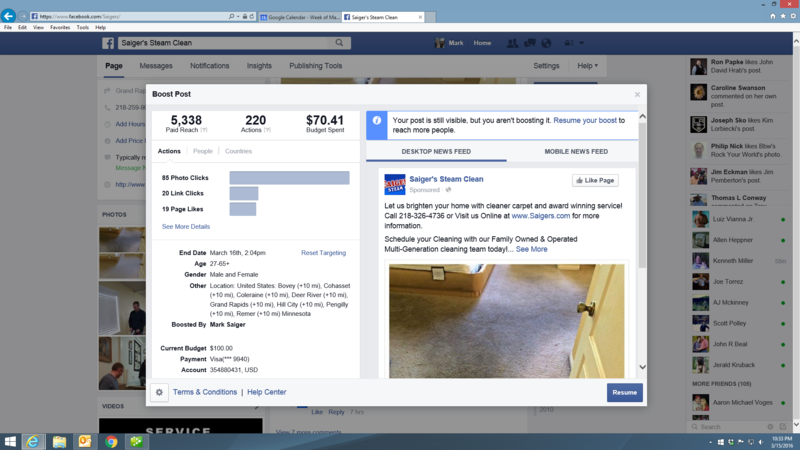The image size is (800, 450).
Task: Select the Mobile News Feed tab
Action: [x=576, y=152]
